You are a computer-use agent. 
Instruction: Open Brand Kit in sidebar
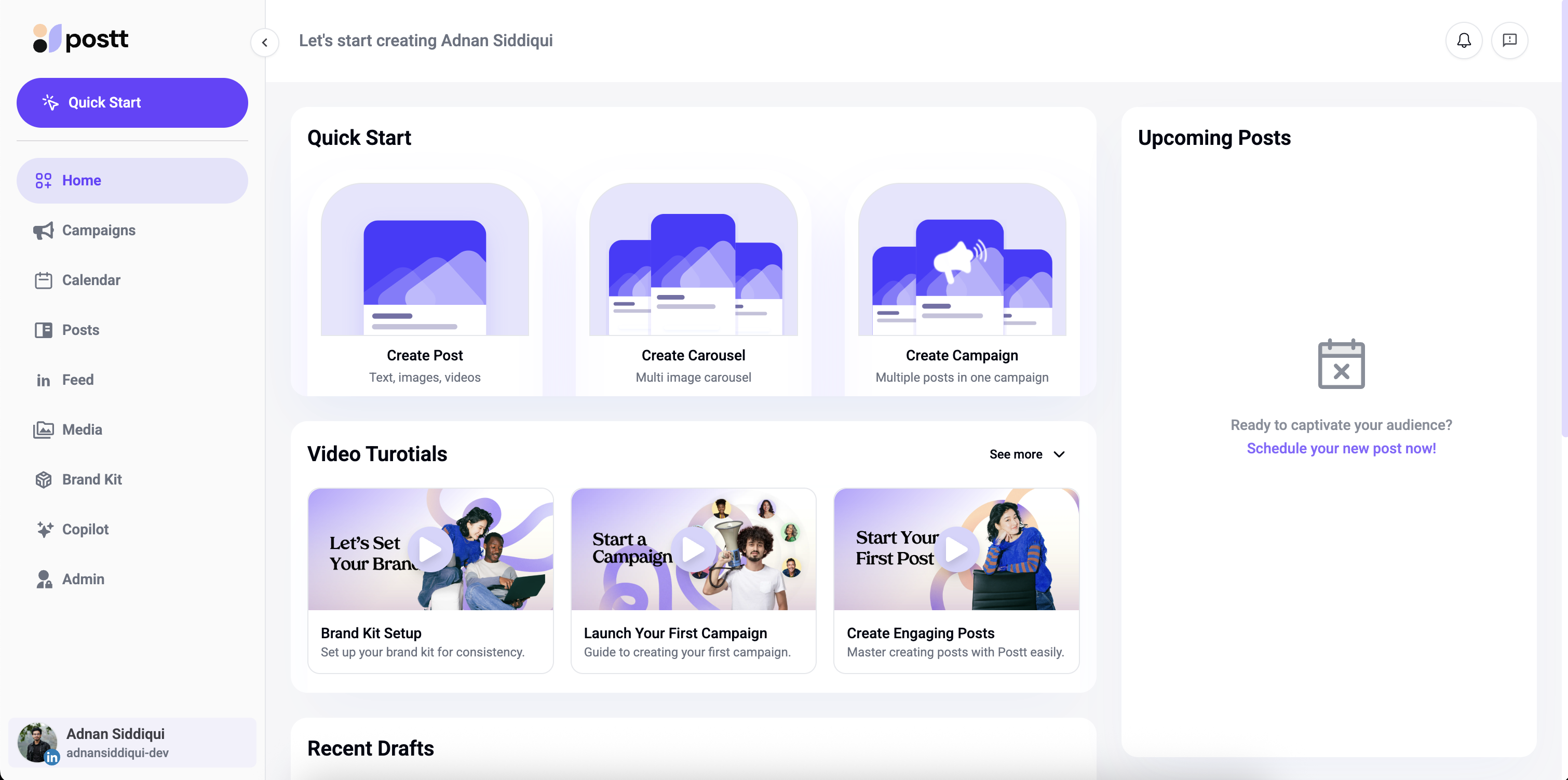132,480
